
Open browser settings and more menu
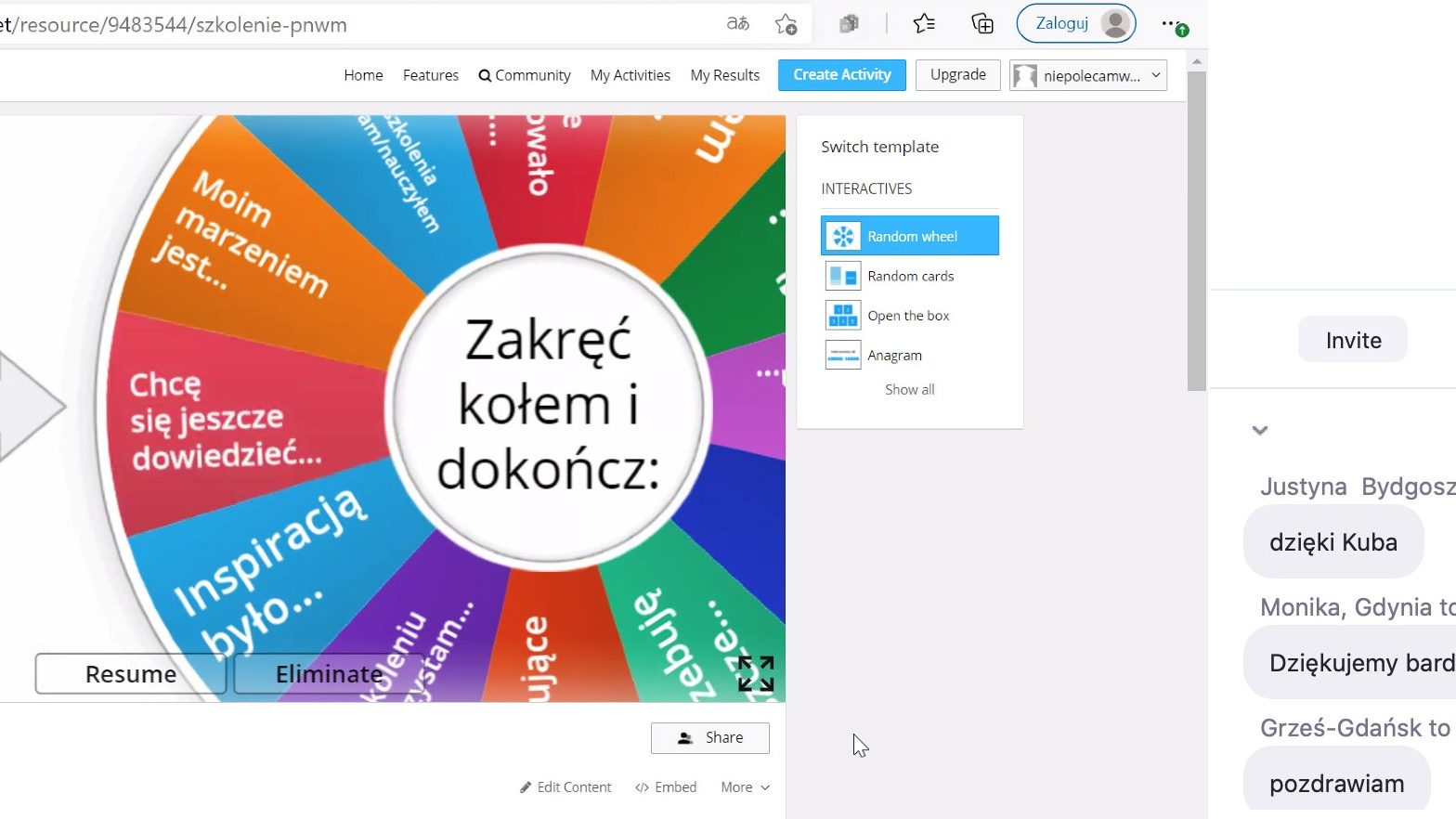pyautogui.click(x=1174, y=24)
